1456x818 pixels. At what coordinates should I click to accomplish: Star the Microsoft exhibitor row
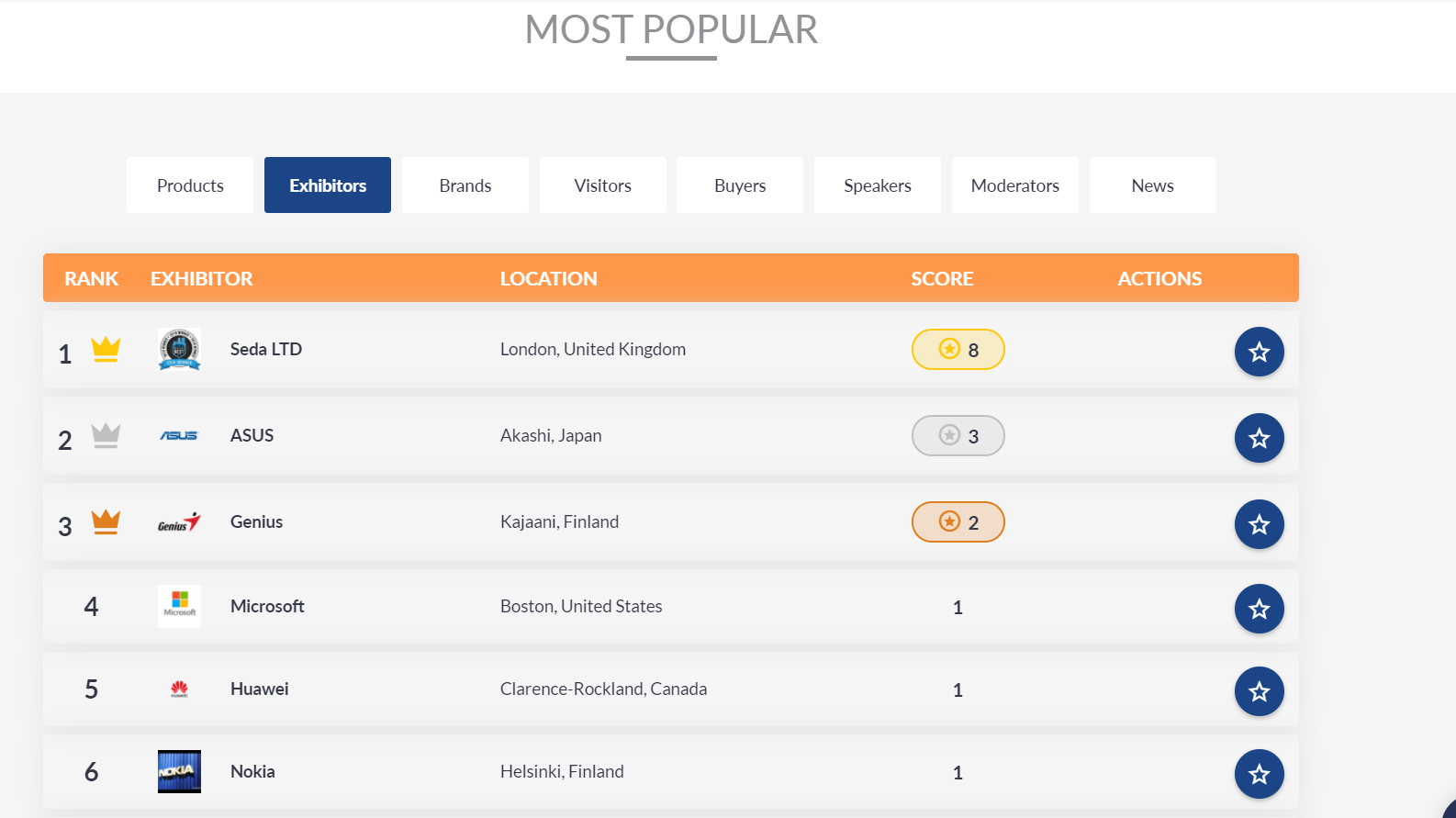pos(1259,609)
